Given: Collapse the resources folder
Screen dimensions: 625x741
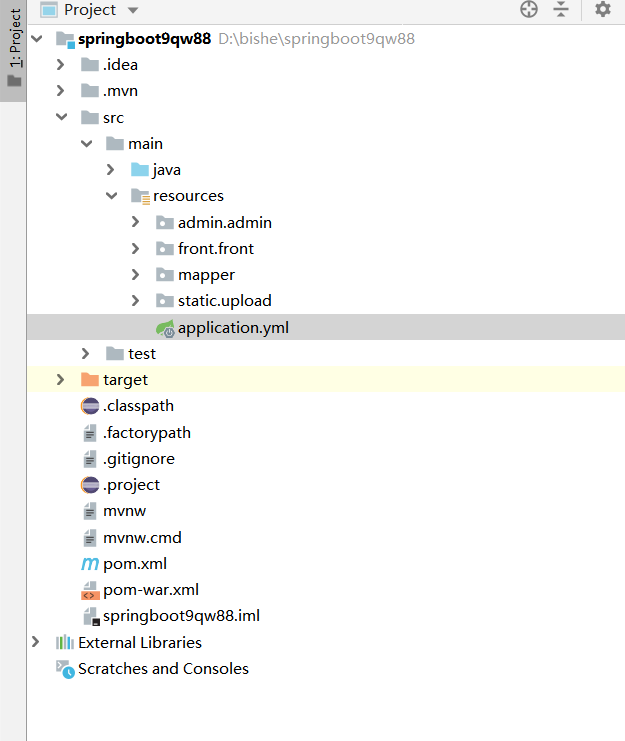Looking at the screenshot, I should [x=111, y=196].
